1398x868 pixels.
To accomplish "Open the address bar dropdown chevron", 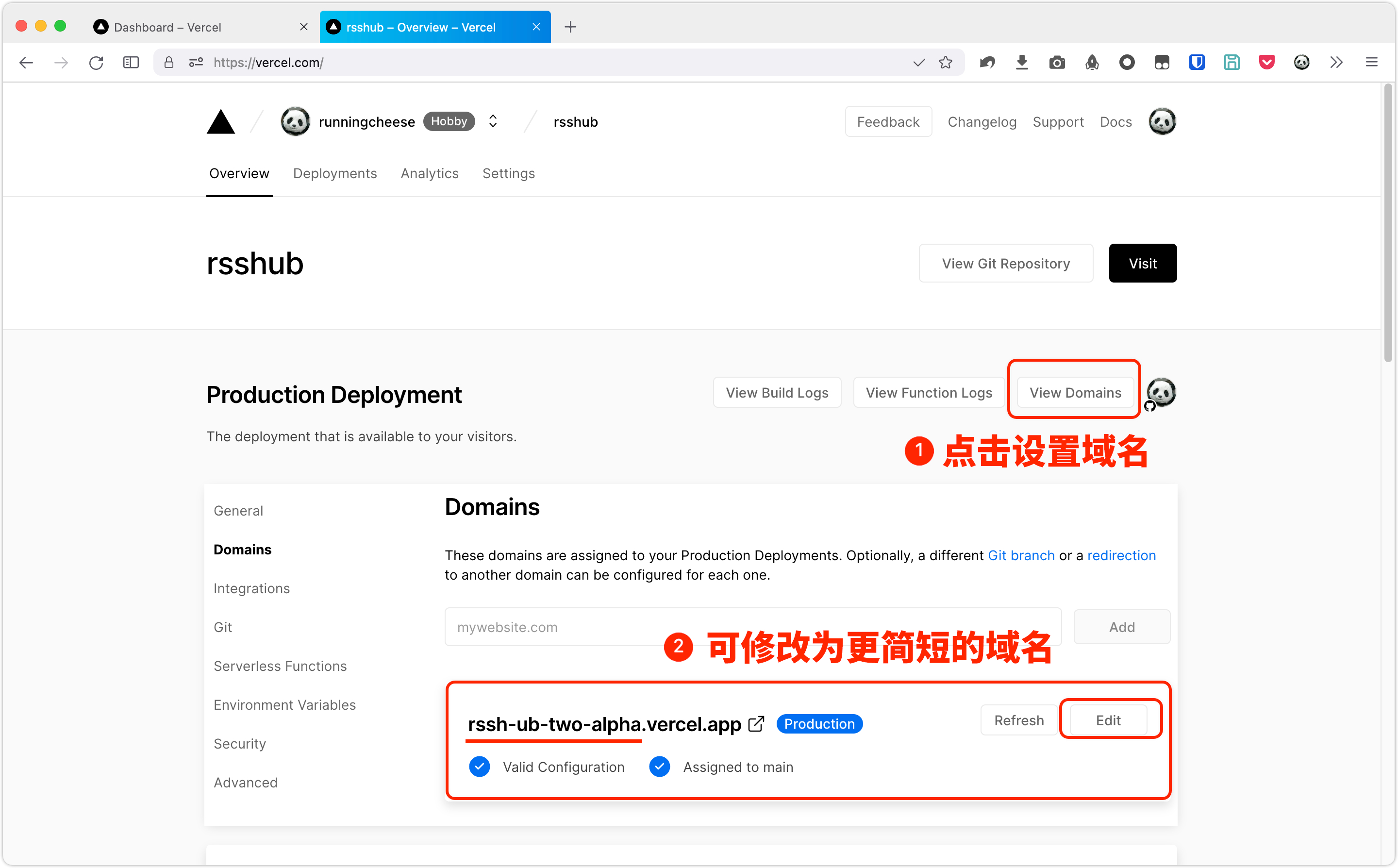I will 919,62.
